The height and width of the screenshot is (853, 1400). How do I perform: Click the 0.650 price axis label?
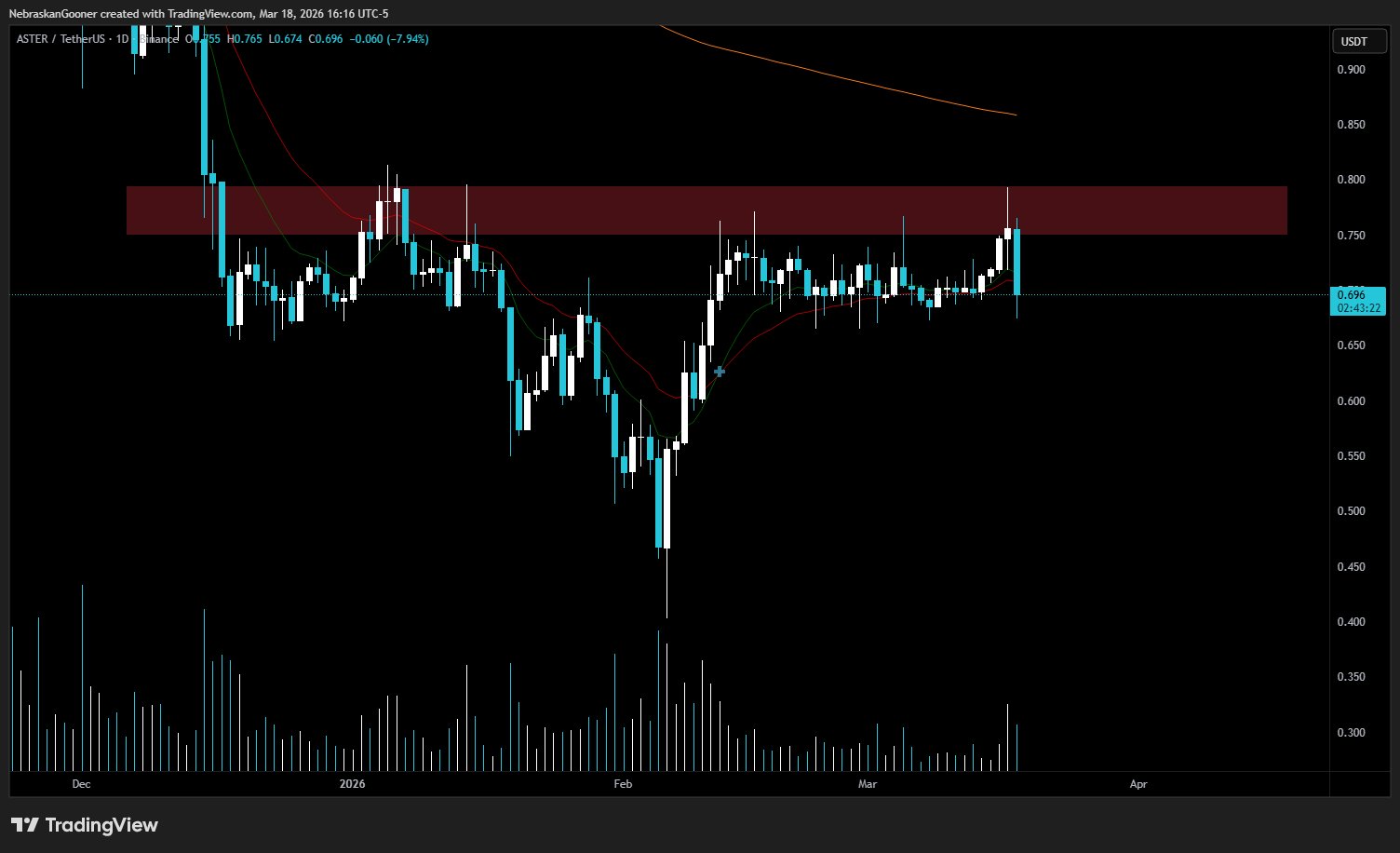point(1351,345)
